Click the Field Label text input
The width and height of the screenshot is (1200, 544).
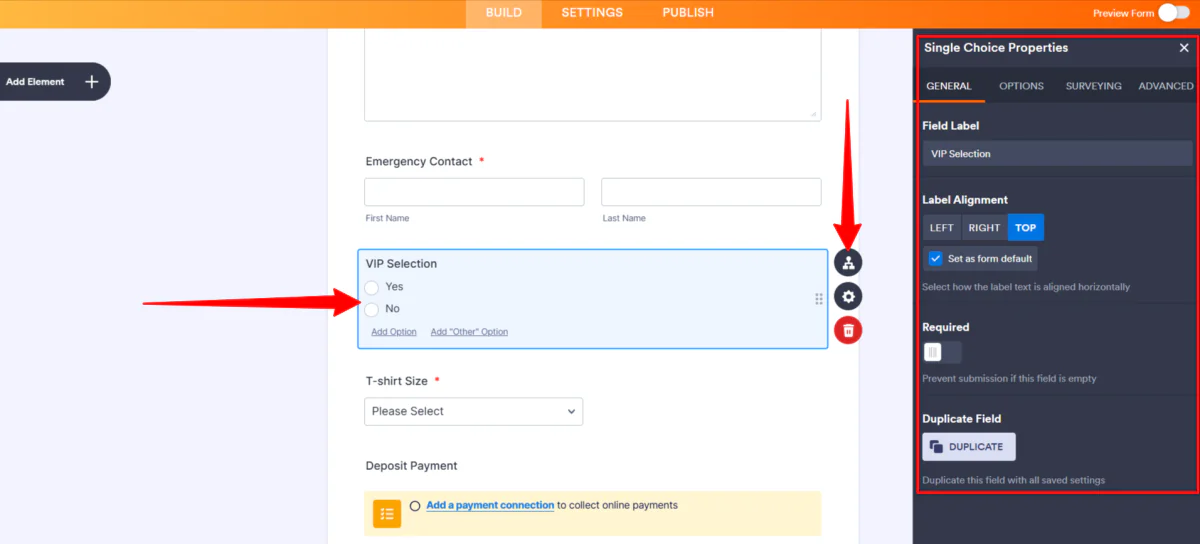coord(1057,154)
